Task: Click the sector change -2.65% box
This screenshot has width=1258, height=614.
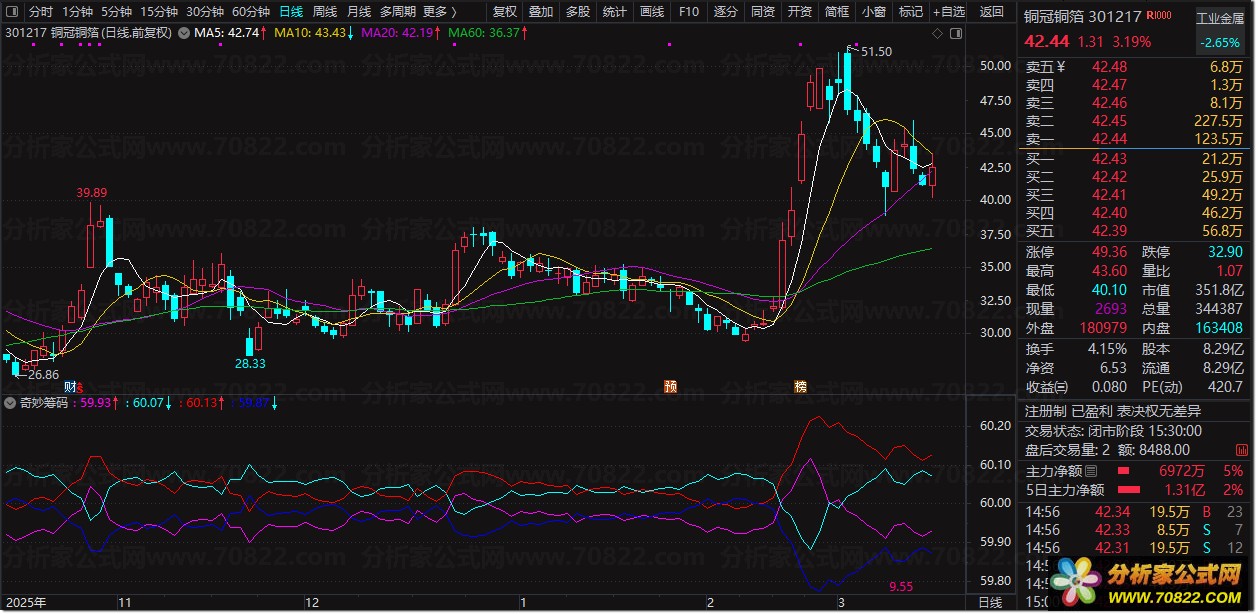Action: pos(1218,42)
